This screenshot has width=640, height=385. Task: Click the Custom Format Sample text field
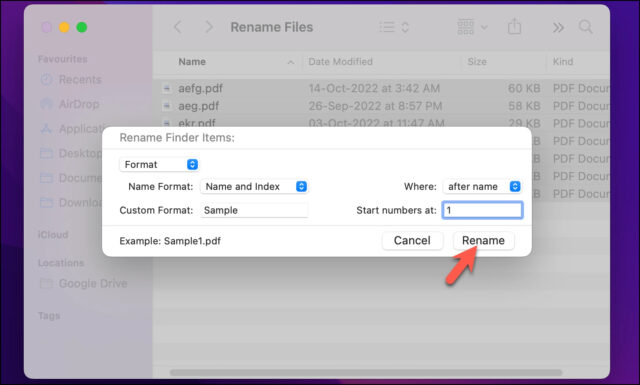(254, 210)
